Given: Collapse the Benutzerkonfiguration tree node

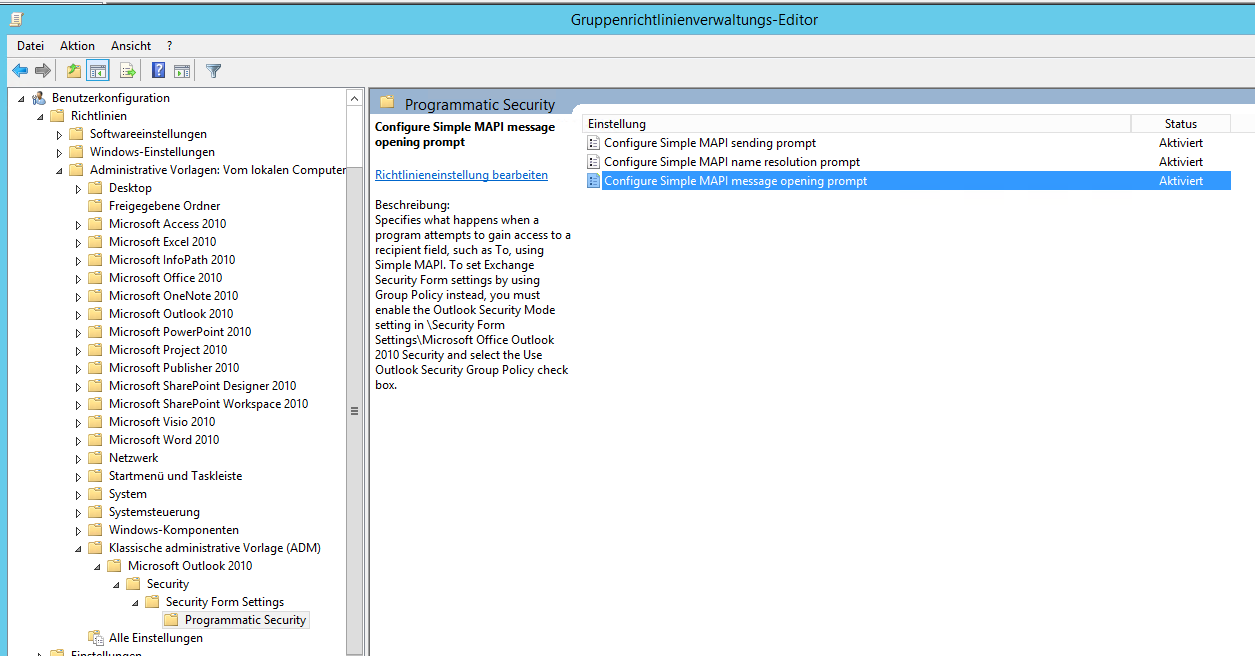Looking at the screenshot, I should (x=22, y=98).
